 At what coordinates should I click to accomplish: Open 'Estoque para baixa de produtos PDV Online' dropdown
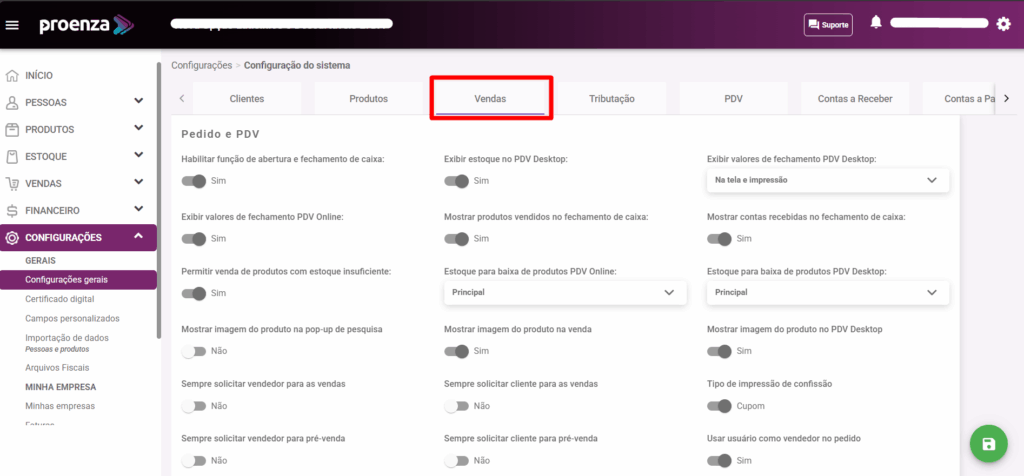click(565, 292)
